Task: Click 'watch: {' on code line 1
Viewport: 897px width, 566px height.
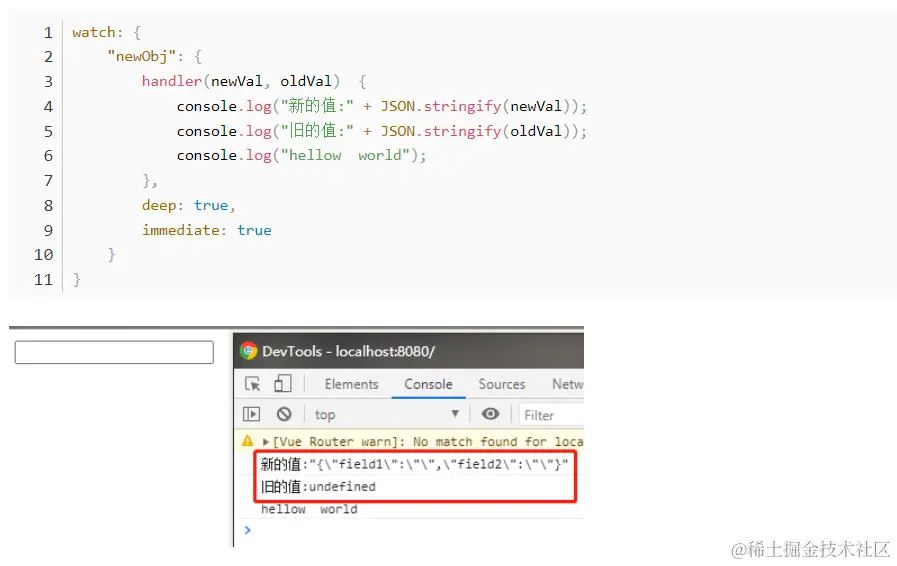Action: 106,33
